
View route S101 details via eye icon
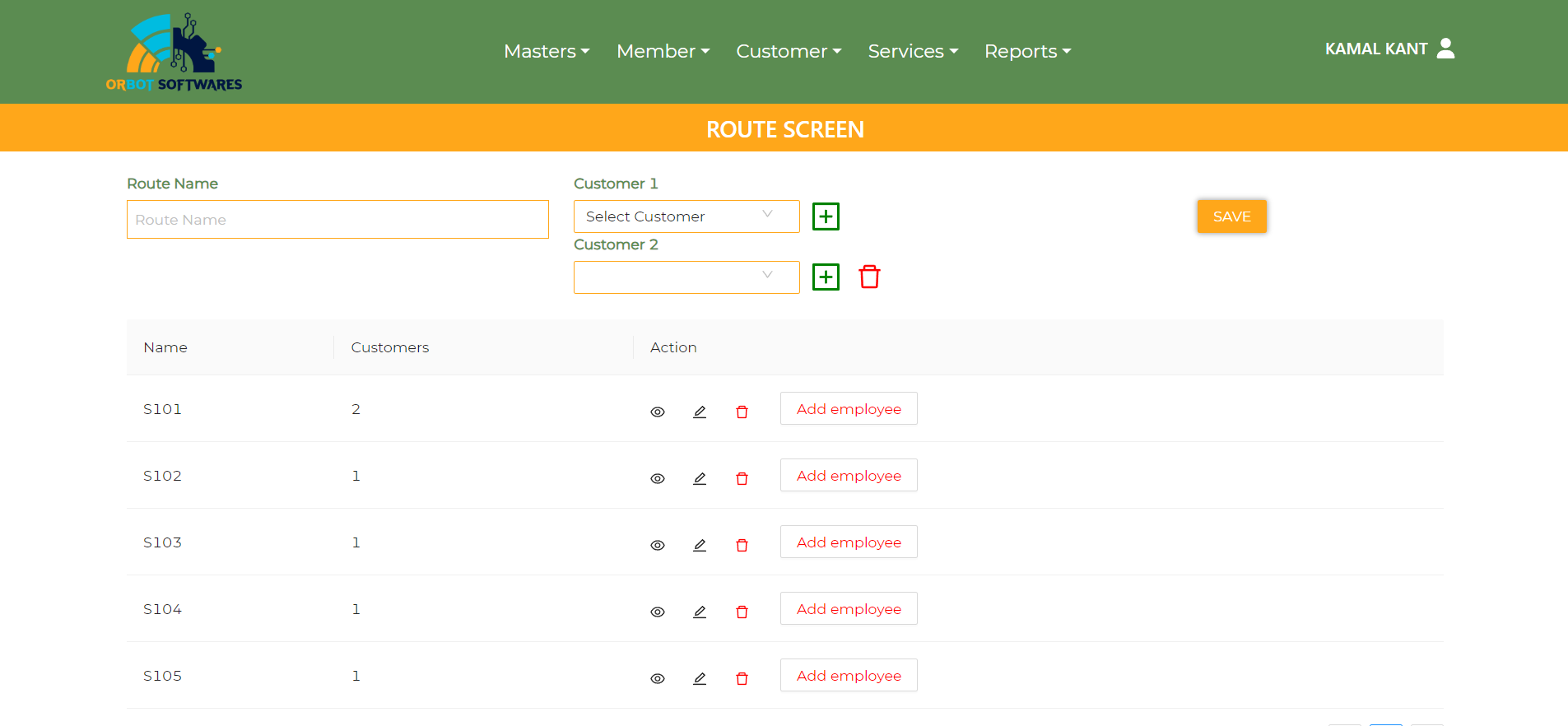pos(658,412)
